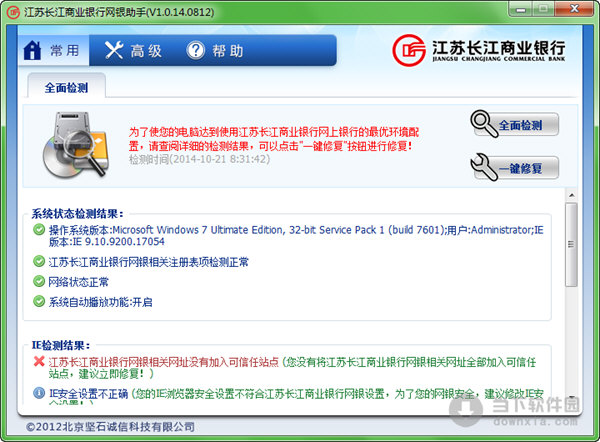Close the 网银助手 window
Screen dimensions: 600x442
click(574, 9)
